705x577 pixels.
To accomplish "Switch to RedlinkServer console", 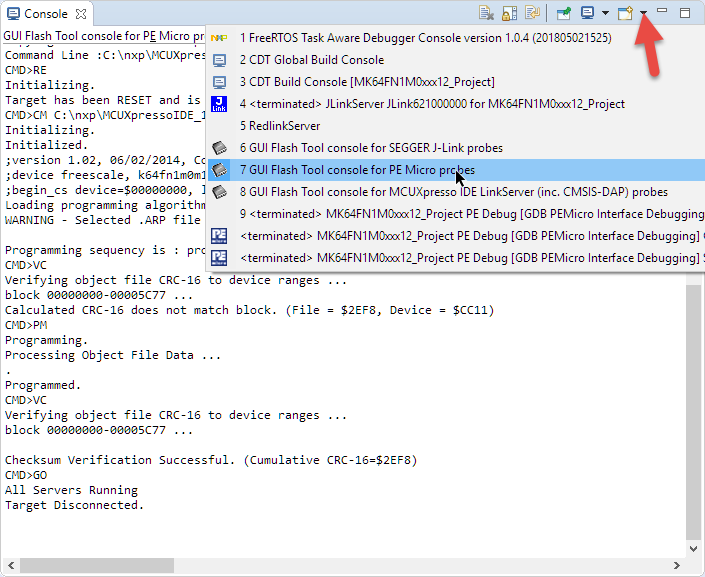I will tap(279, 126).
